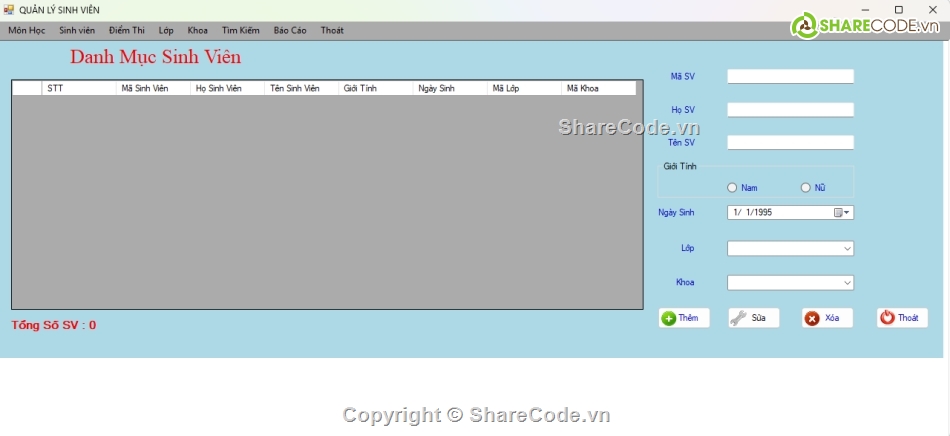This screenshot has width=950, height=436.
Task: Click the red power Thoát icon
Action: [x=887, y=318]
